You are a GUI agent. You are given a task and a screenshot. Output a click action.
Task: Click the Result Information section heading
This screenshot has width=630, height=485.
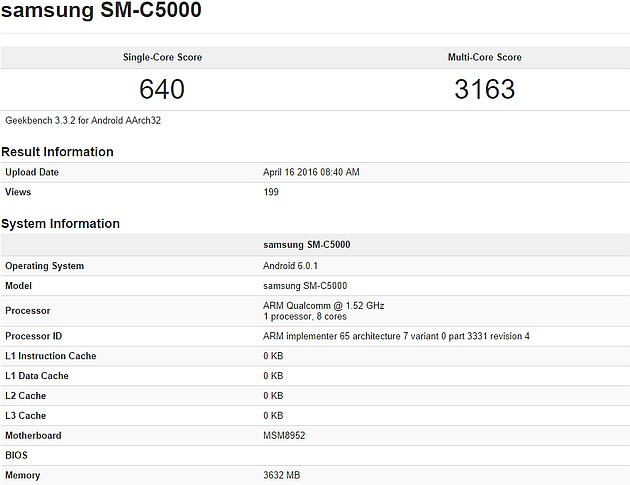pos(57,151)
